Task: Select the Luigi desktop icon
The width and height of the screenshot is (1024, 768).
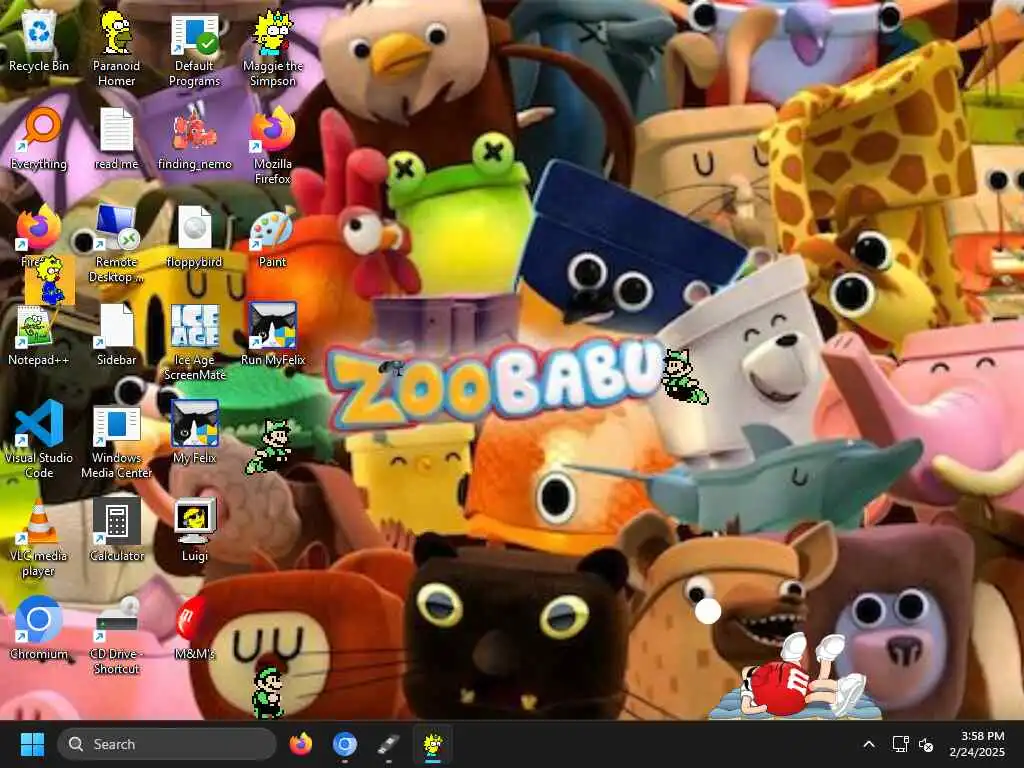Action: [x=195, y=530]
